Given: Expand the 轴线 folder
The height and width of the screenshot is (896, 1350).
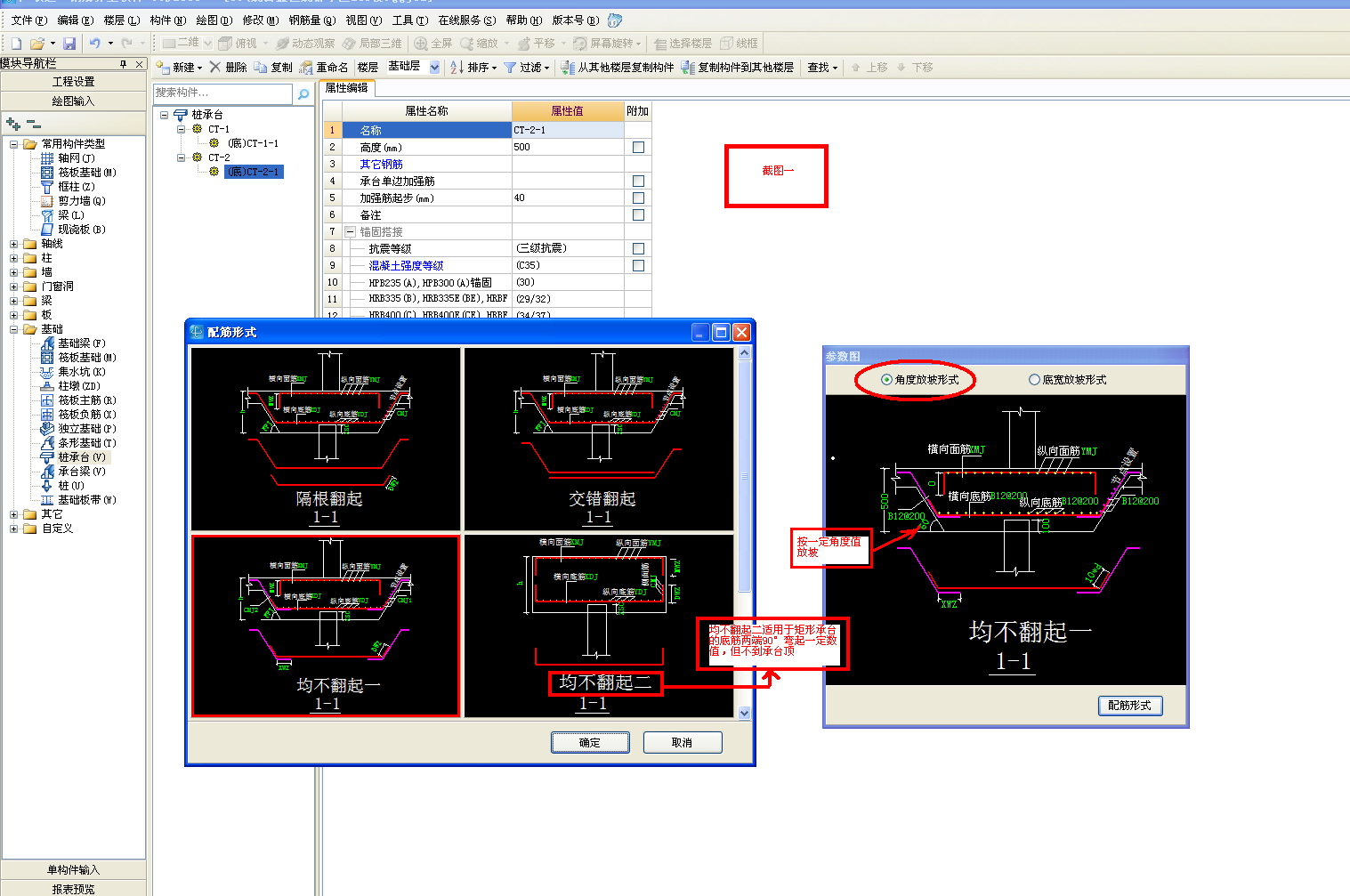Looking at the screenshot, I should pos(14,243).
